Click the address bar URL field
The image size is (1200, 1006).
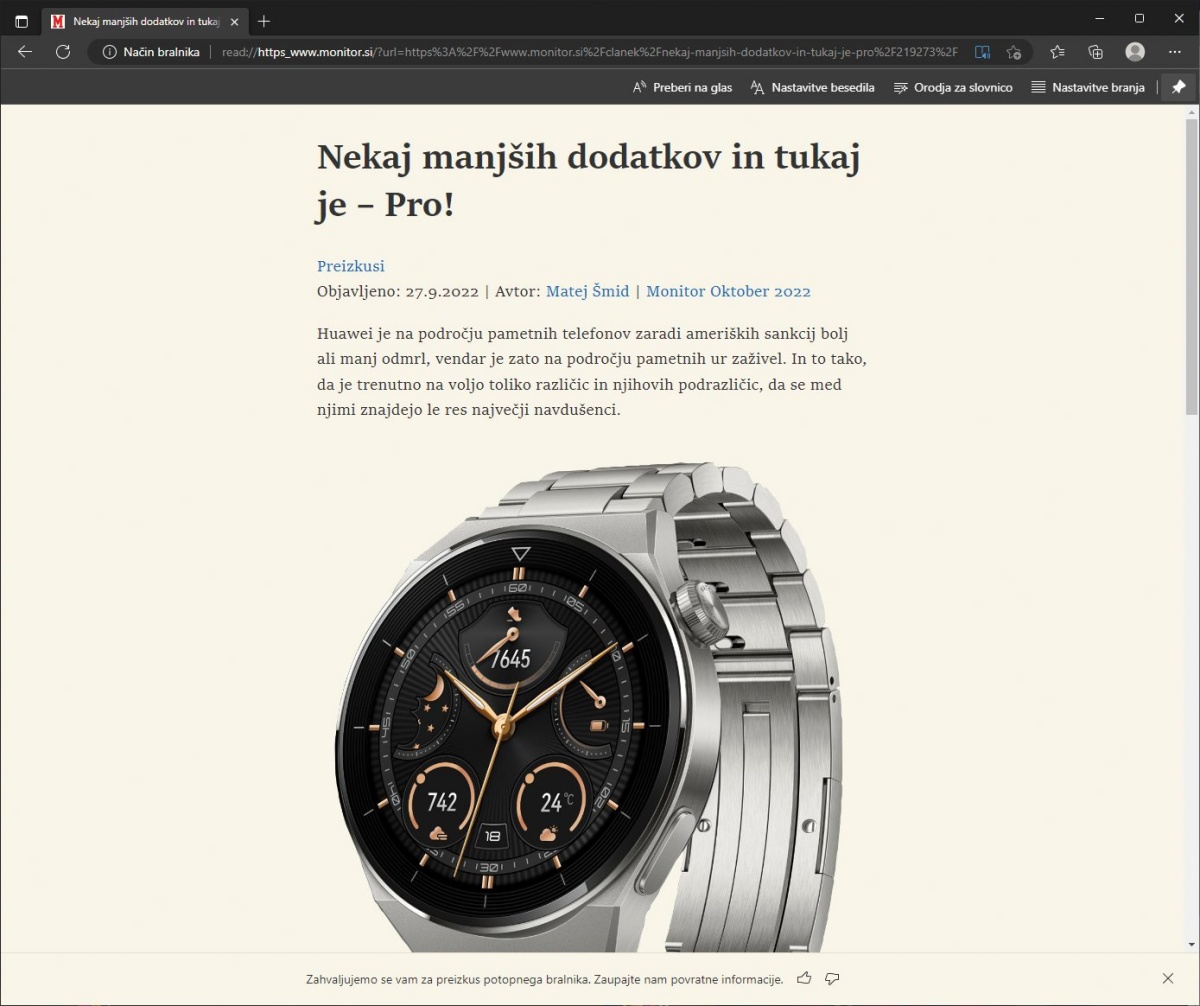590,52
